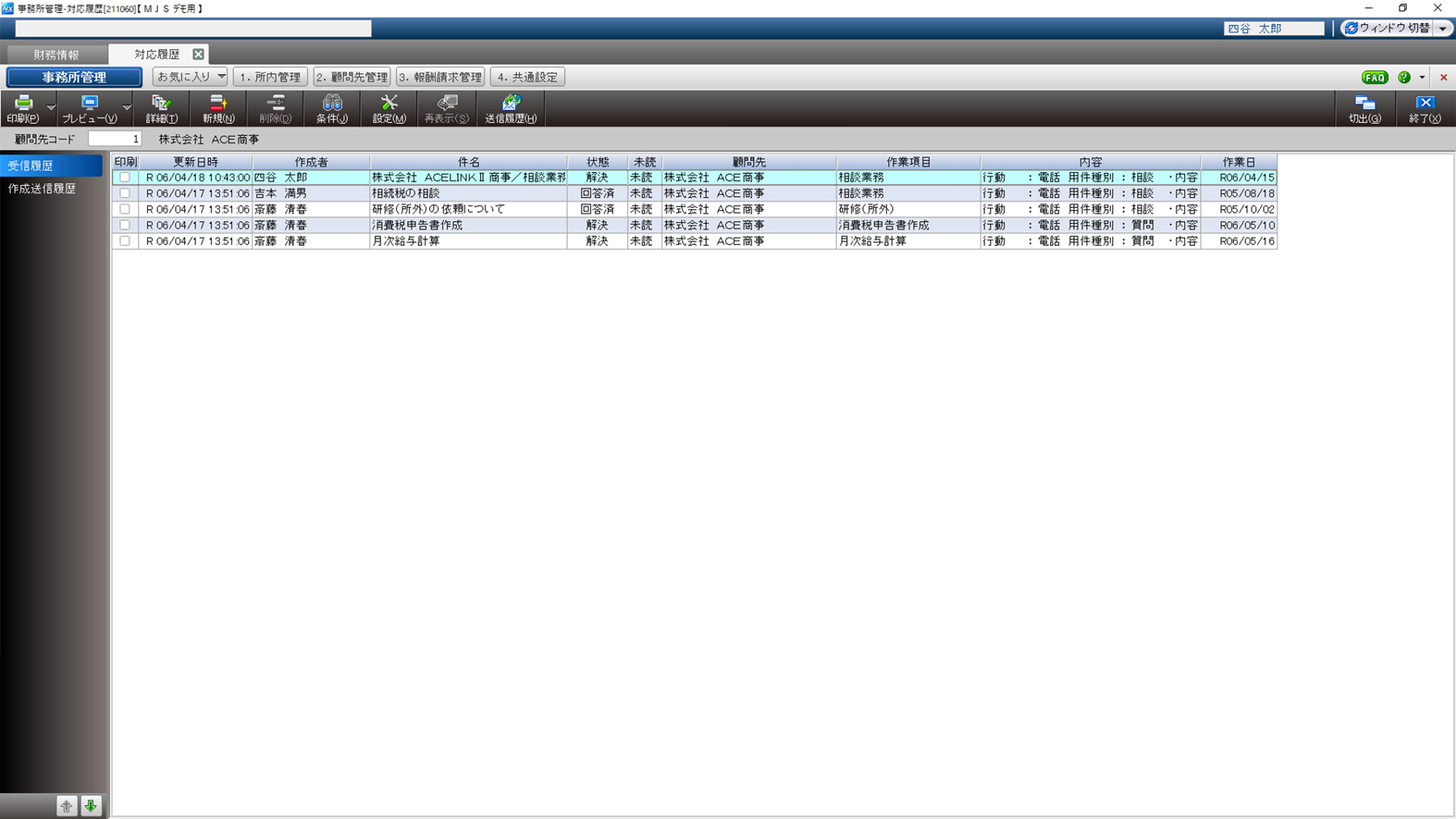Check the print box for 消費税申告書作成 row
Image resolution: width=1456 pixels, height=819 pixels.
(x=125, y=225)
